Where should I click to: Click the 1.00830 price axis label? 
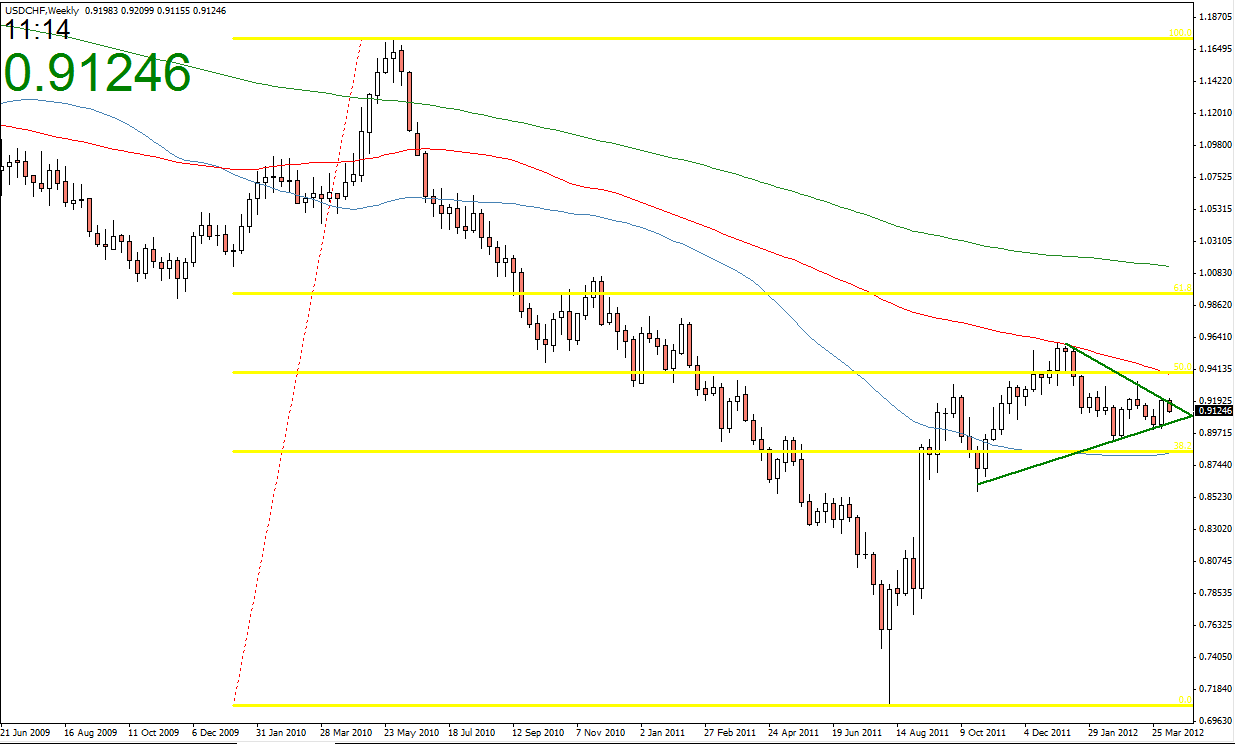(1215, 273)
